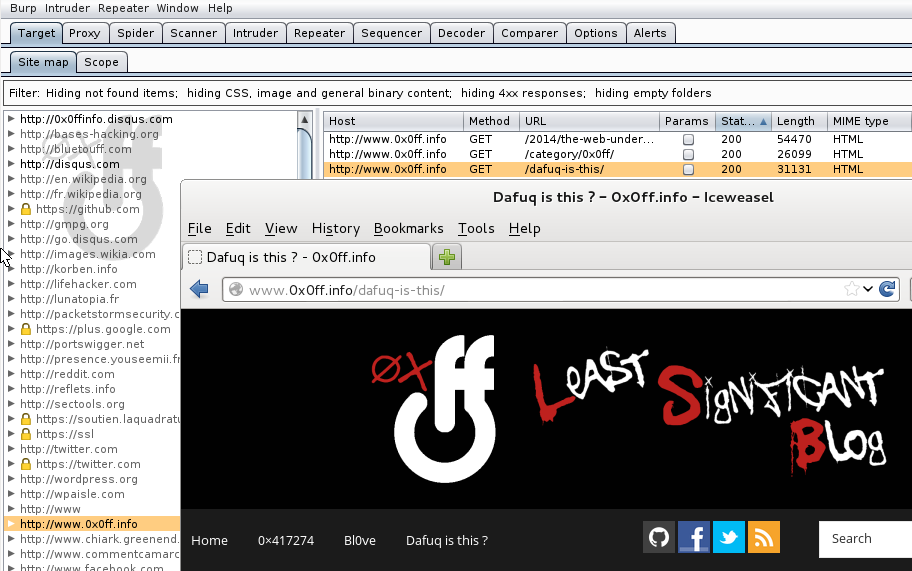This screenshot has width=912, height=571.
Task: Open Iceweasel Bookmarks menu
Action: click(x=408, y=229)
